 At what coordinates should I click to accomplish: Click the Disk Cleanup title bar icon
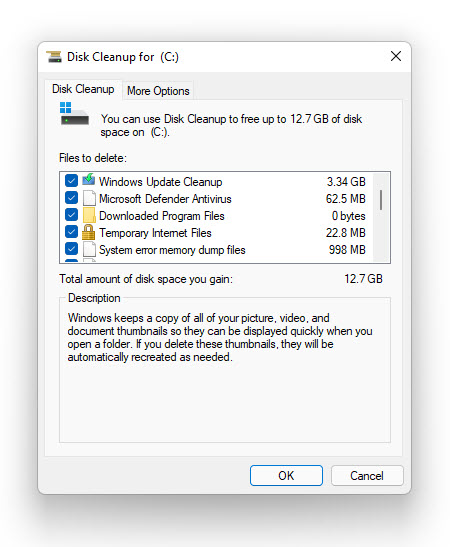click(x=54, y=57)
